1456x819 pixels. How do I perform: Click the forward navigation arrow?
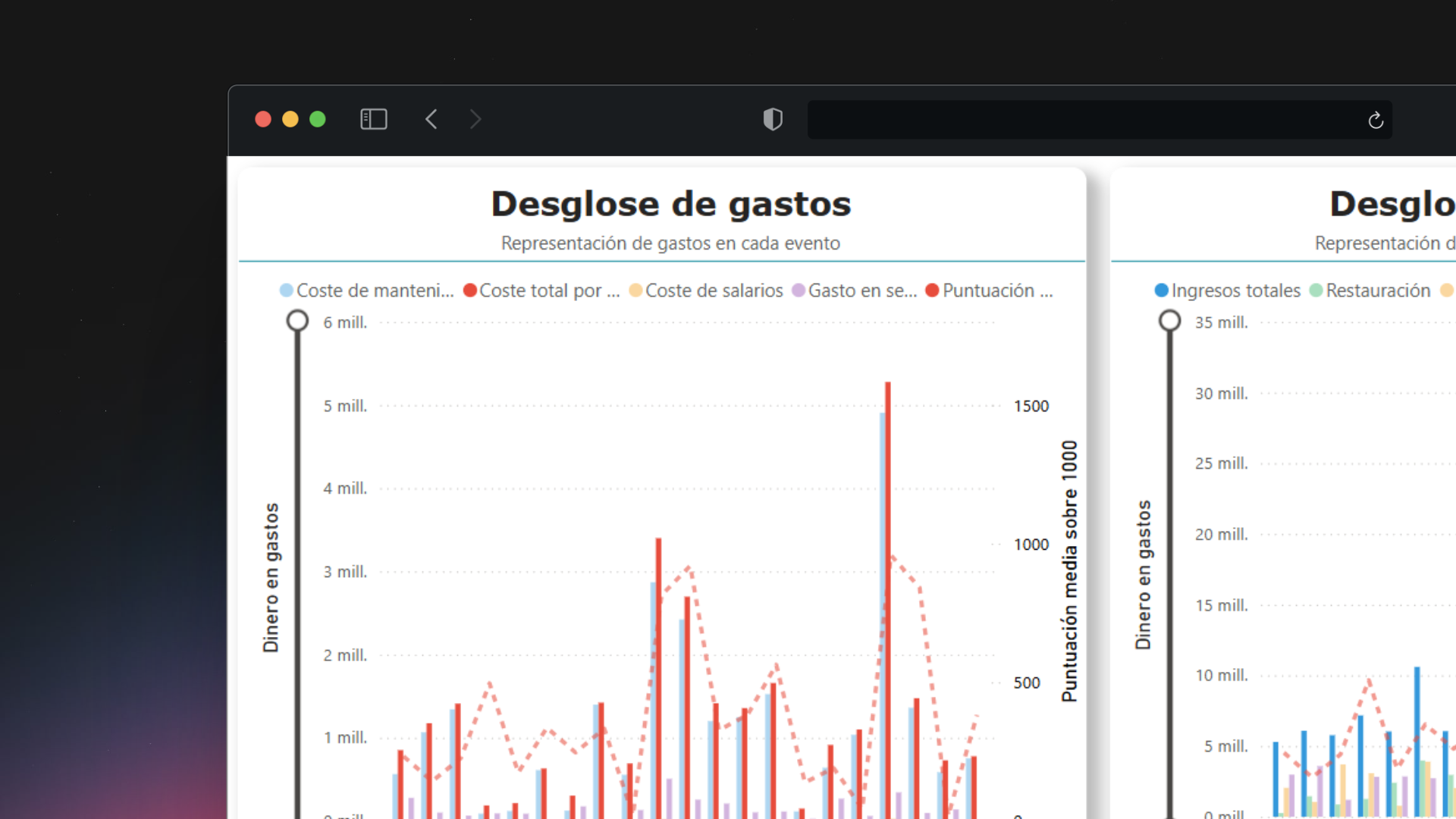click(x=475, y=119)
